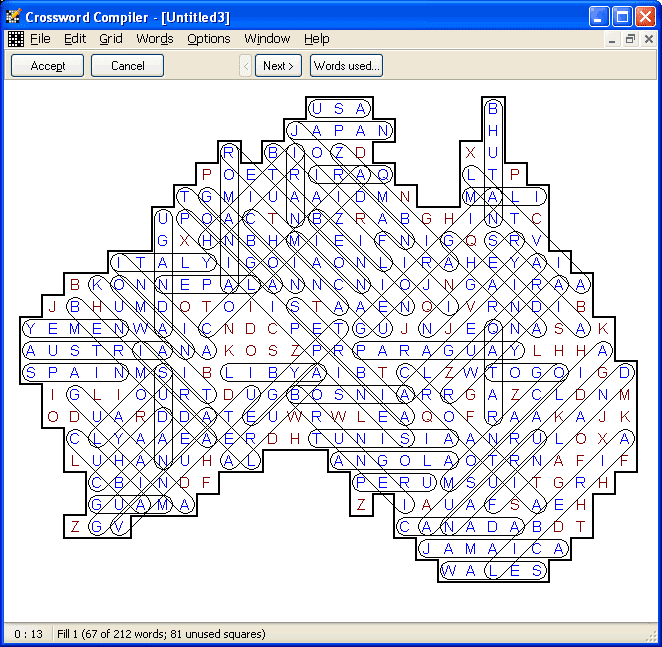662x647 pixels.
Task: Select the circled word SPAIN
Action: (75, 372)
